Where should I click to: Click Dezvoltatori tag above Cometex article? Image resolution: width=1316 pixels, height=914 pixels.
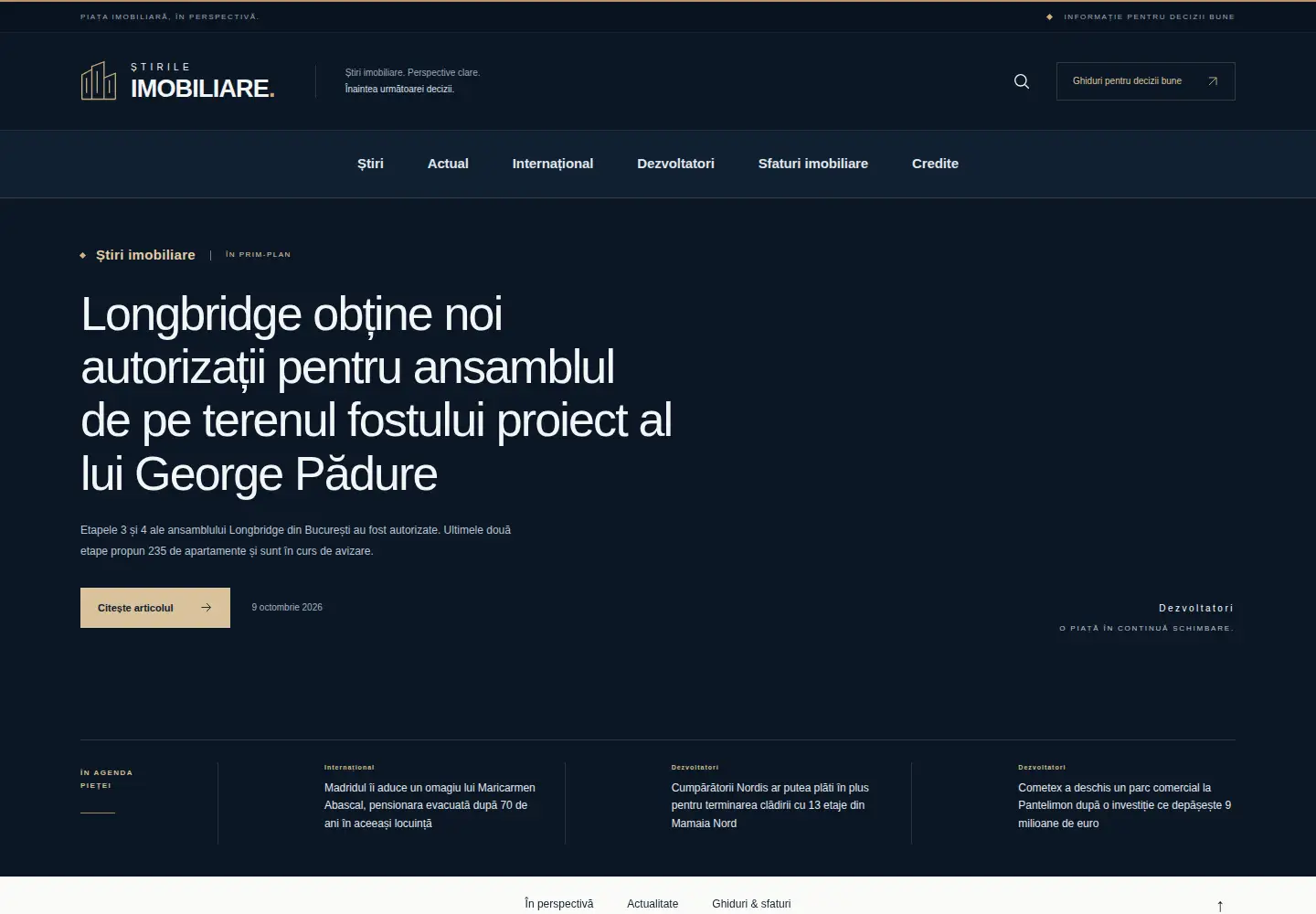click(1042, 768)
